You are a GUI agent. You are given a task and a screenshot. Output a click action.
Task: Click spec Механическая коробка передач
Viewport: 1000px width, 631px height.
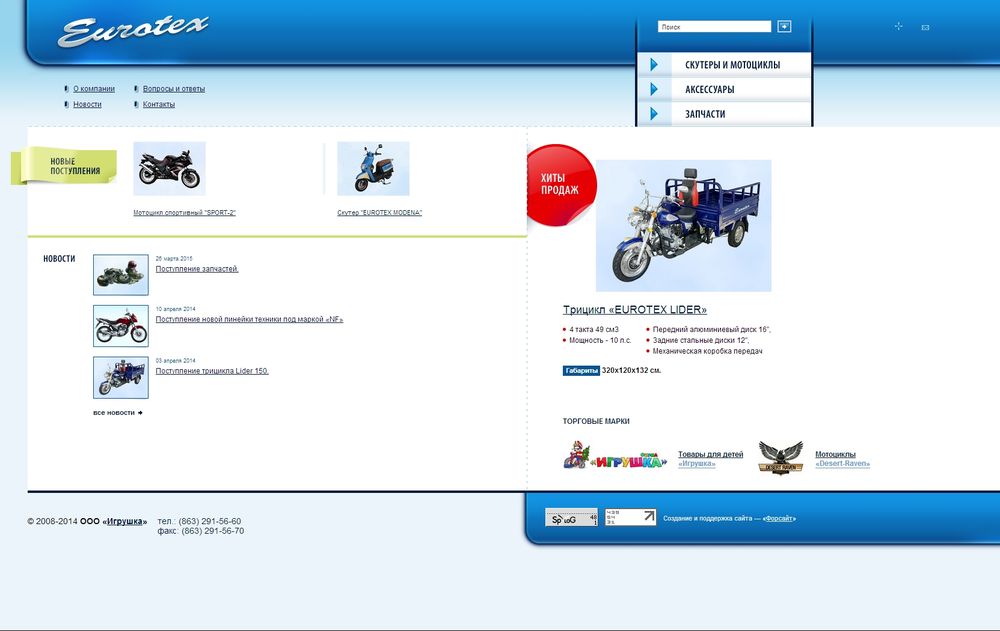707,351
